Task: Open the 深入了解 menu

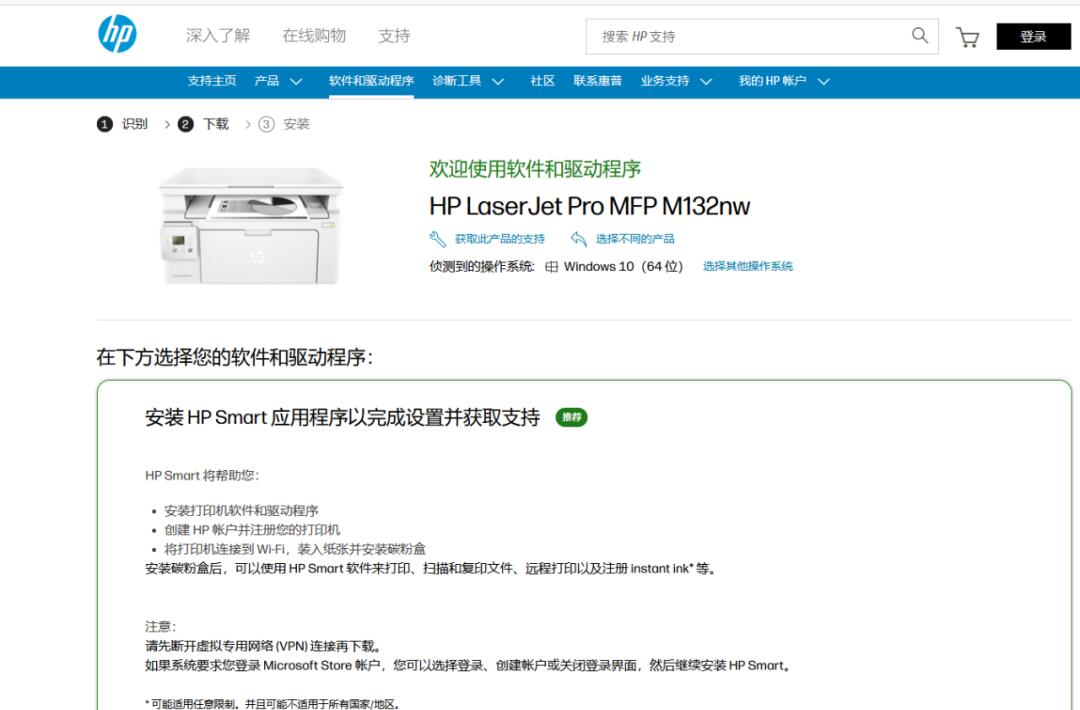Action: pyautogui.click(x=218, y=36)
